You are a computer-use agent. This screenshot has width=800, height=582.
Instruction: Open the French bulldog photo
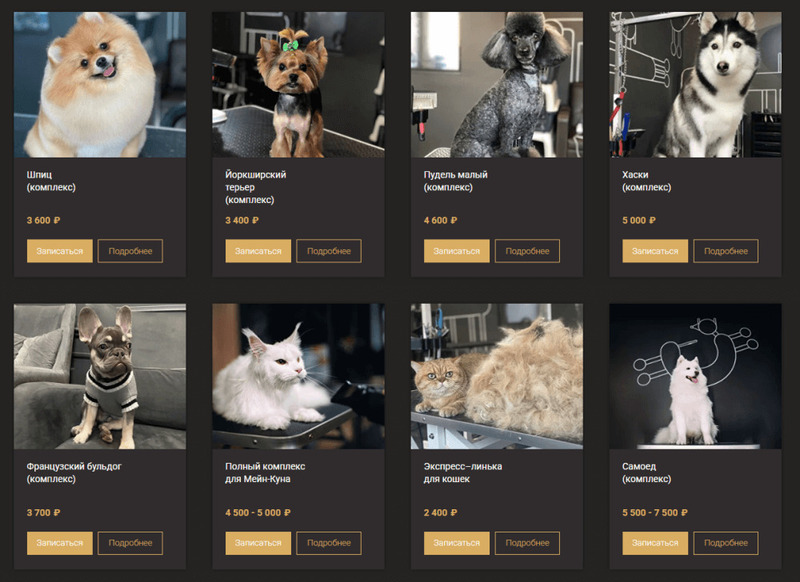click(x=100, y=376)
